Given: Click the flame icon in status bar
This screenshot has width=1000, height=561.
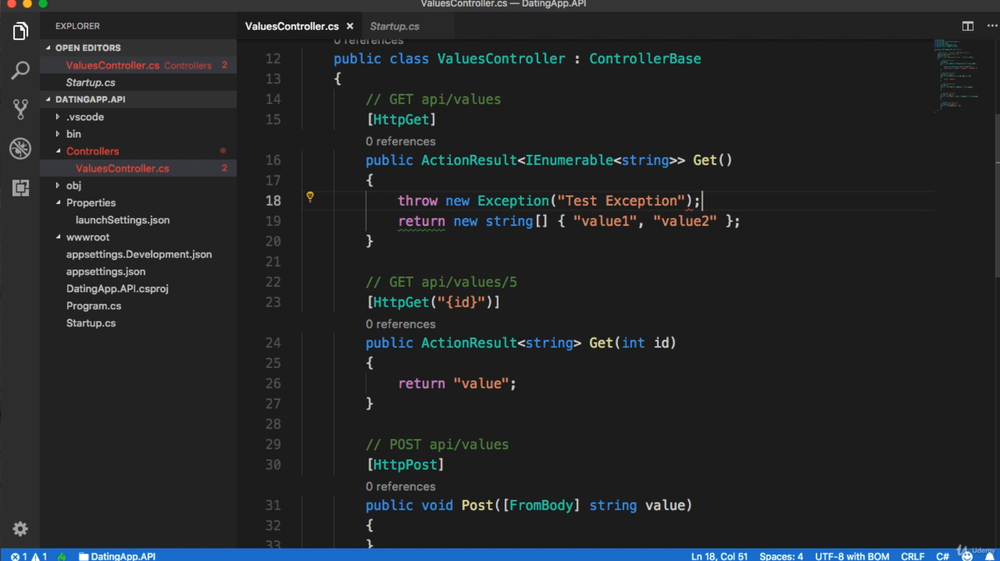Looking at the screenshot, I should (62, 556).
